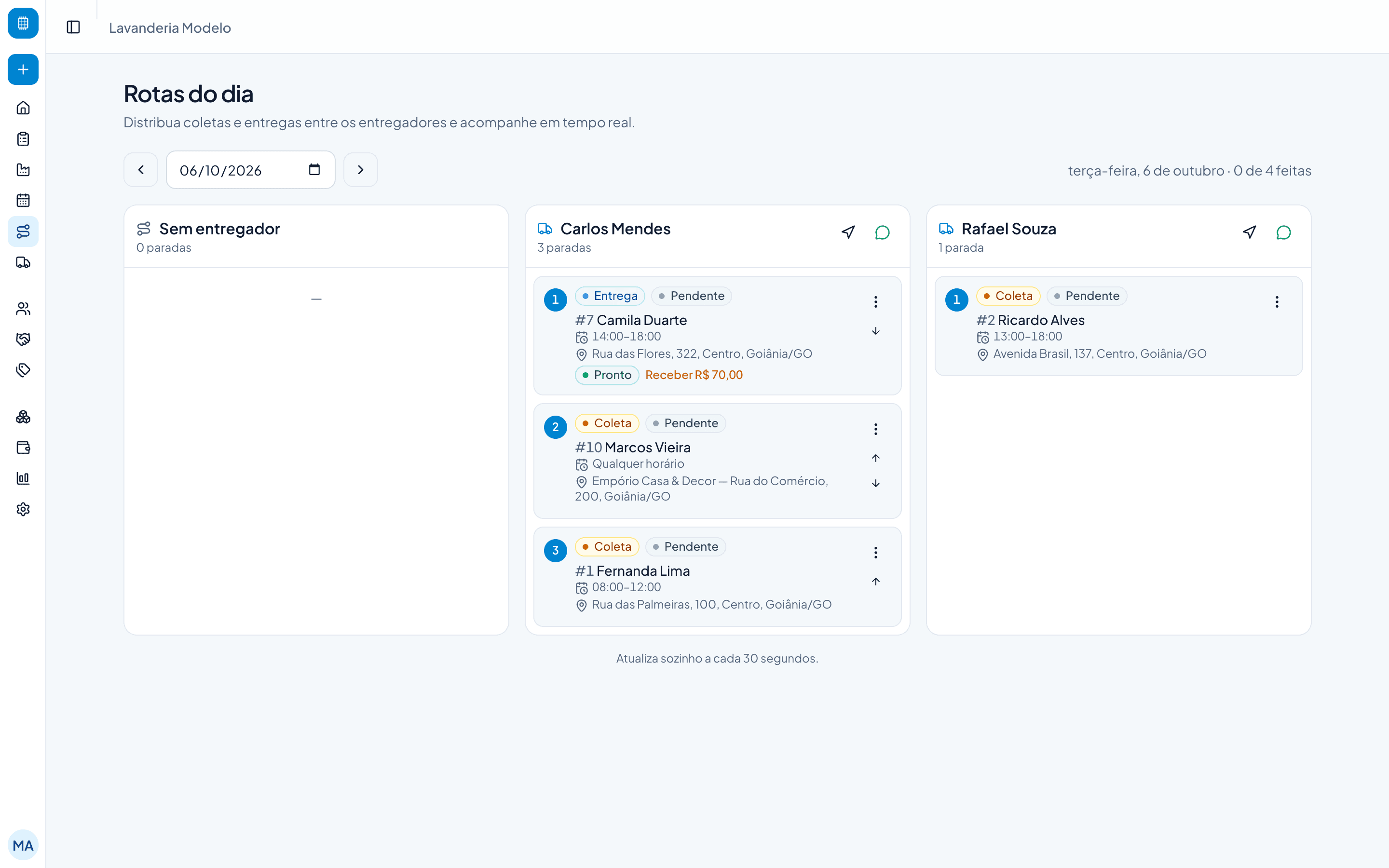Image resolution: width=1389 pixels, height=868 pixels.
Task: Open the handshake icon in sidebar
Action: (x=23, y=339)
